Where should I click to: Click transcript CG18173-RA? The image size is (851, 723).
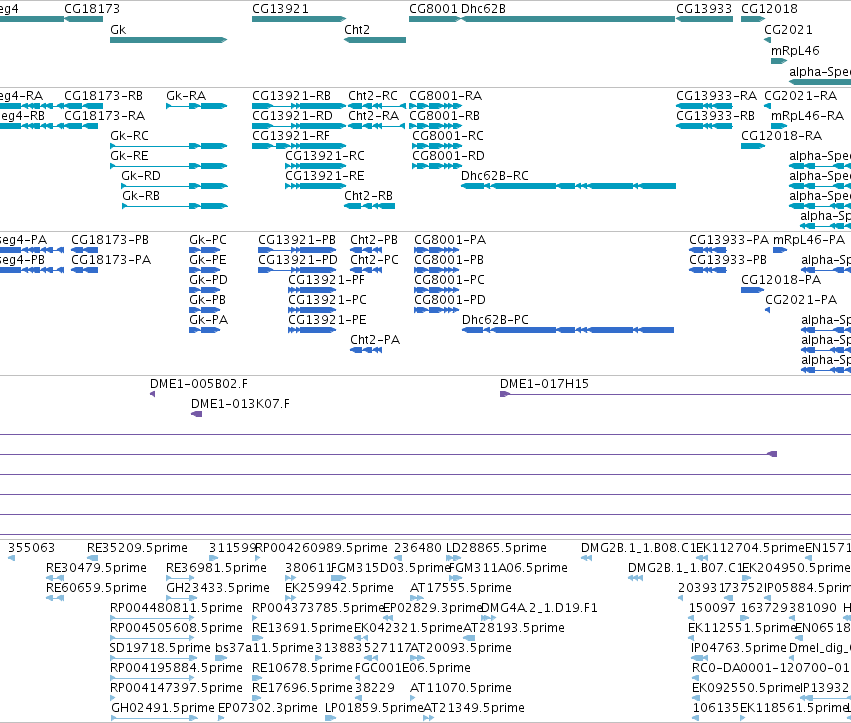click(104, 116)
